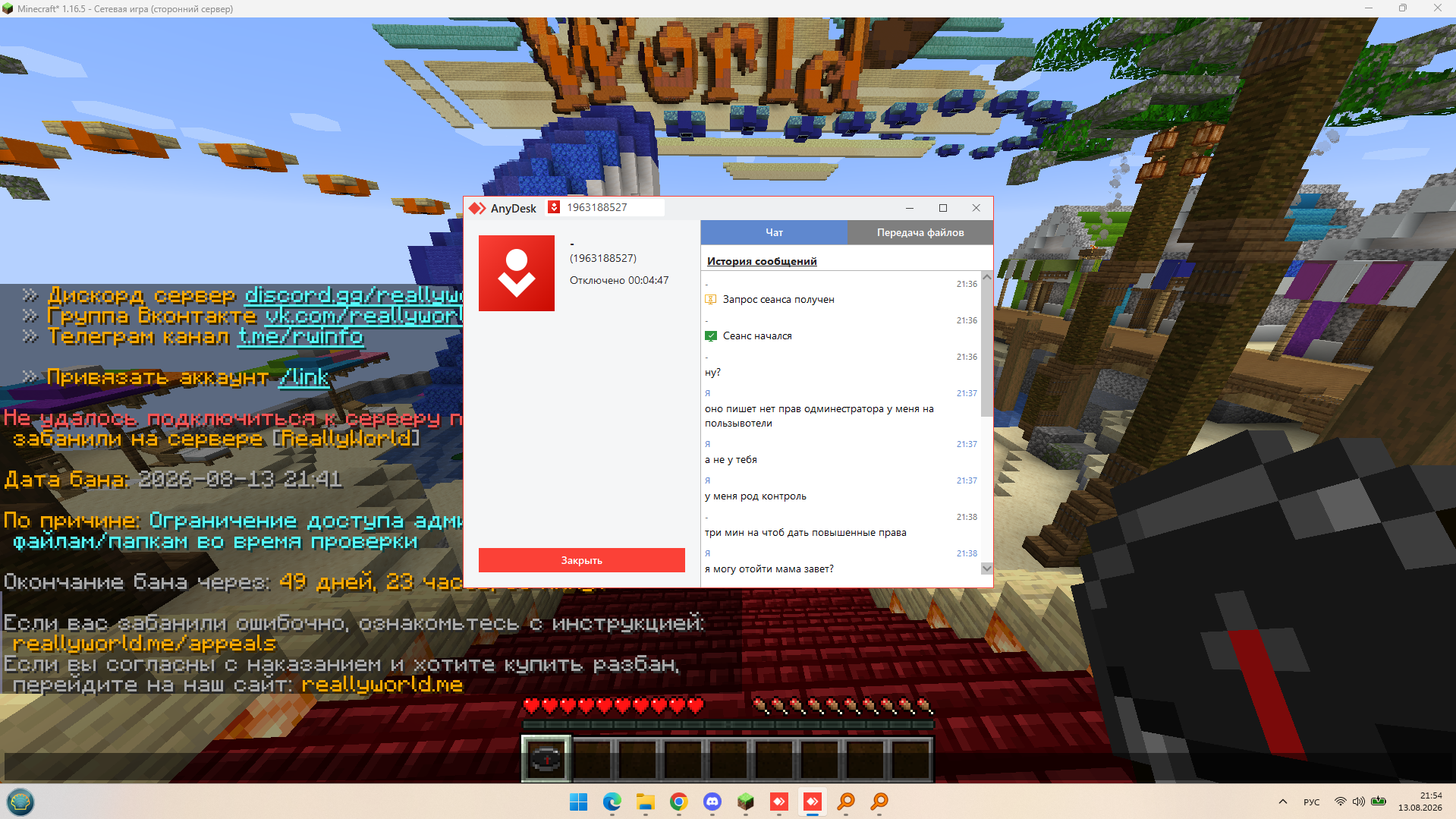Click the Minecraft grass block title bar icon
The width and height of the screenshot is (1456, 819).
tap(8, 9)
